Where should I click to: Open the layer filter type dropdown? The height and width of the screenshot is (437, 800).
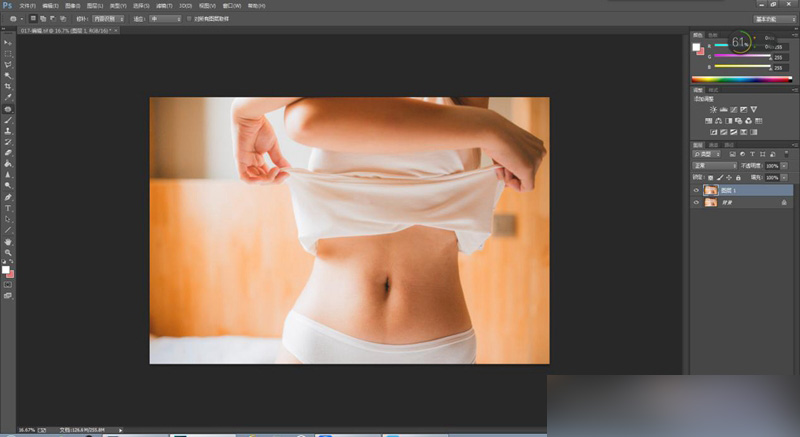707,154
